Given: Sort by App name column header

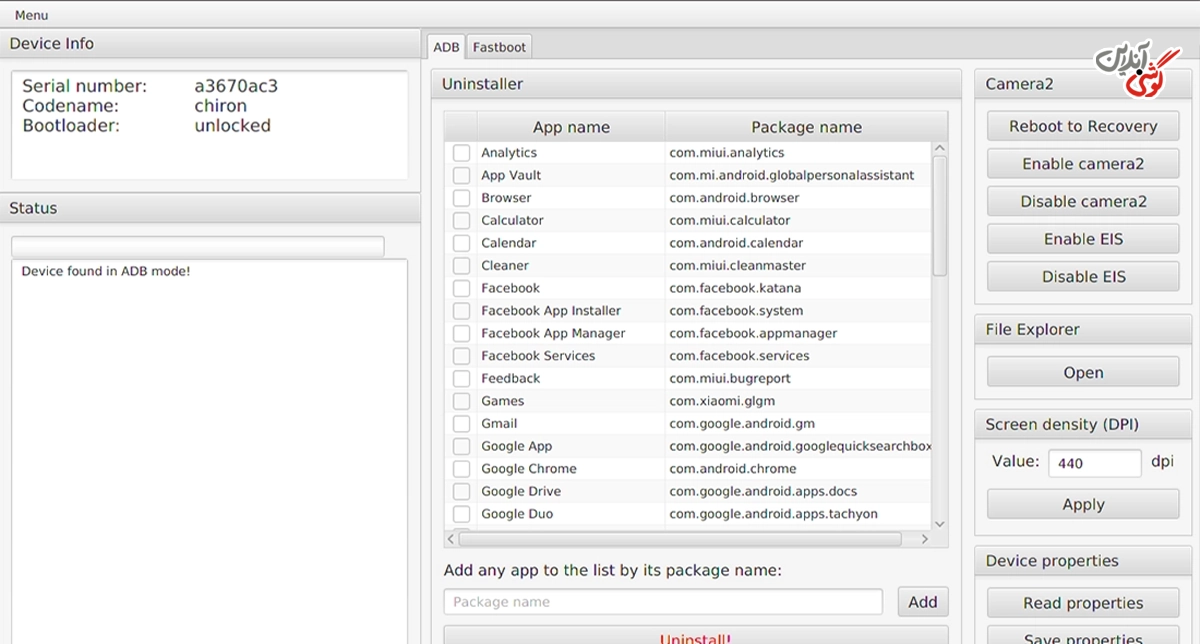Looking at the screenshot, I should click(571, 127).
